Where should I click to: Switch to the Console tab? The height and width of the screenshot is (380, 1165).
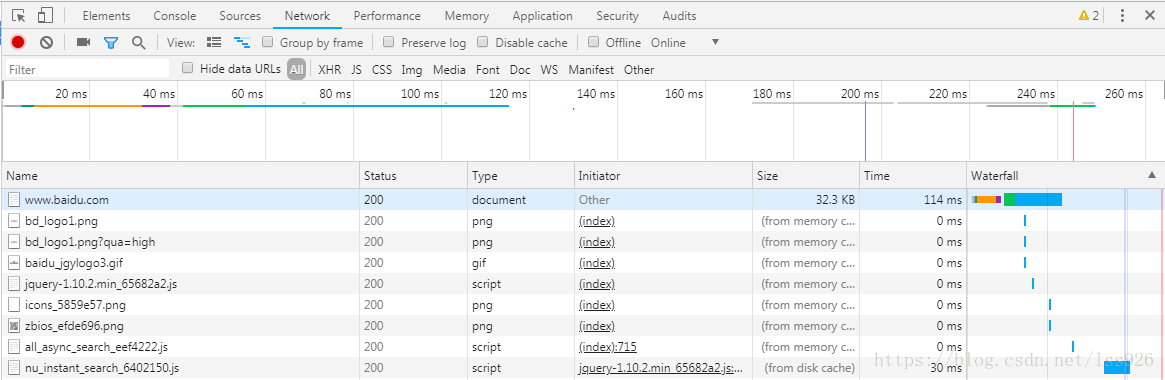coord(175,16)
